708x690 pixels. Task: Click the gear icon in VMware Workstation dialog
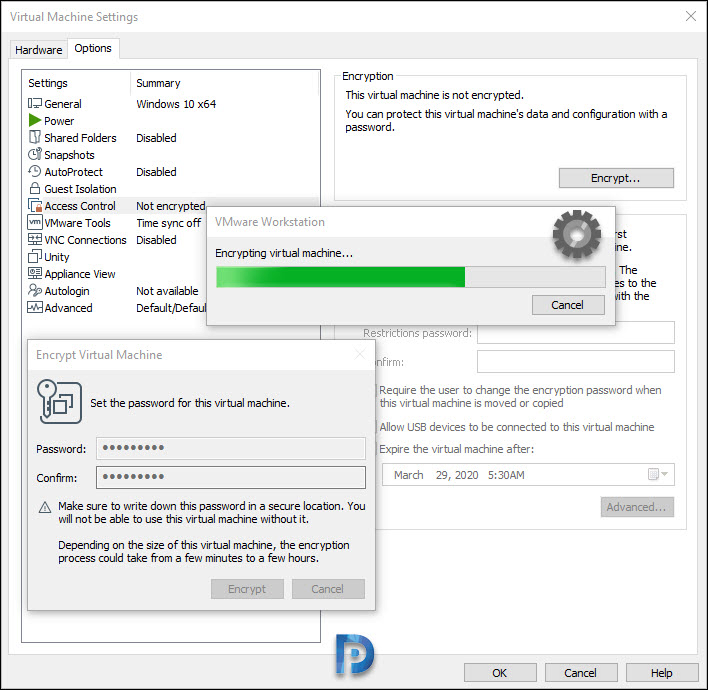tap(577, 234)
